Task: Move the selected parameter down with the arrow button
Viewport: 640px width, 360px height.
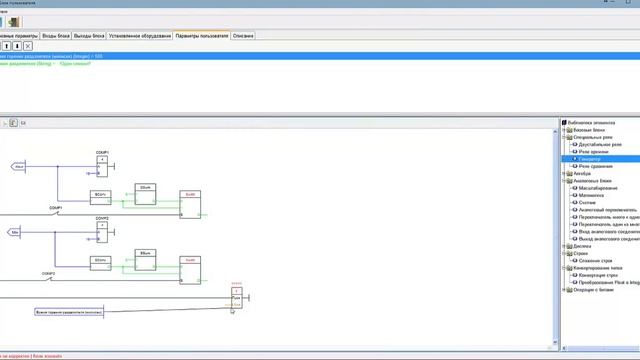Action: tap(17, 46)
